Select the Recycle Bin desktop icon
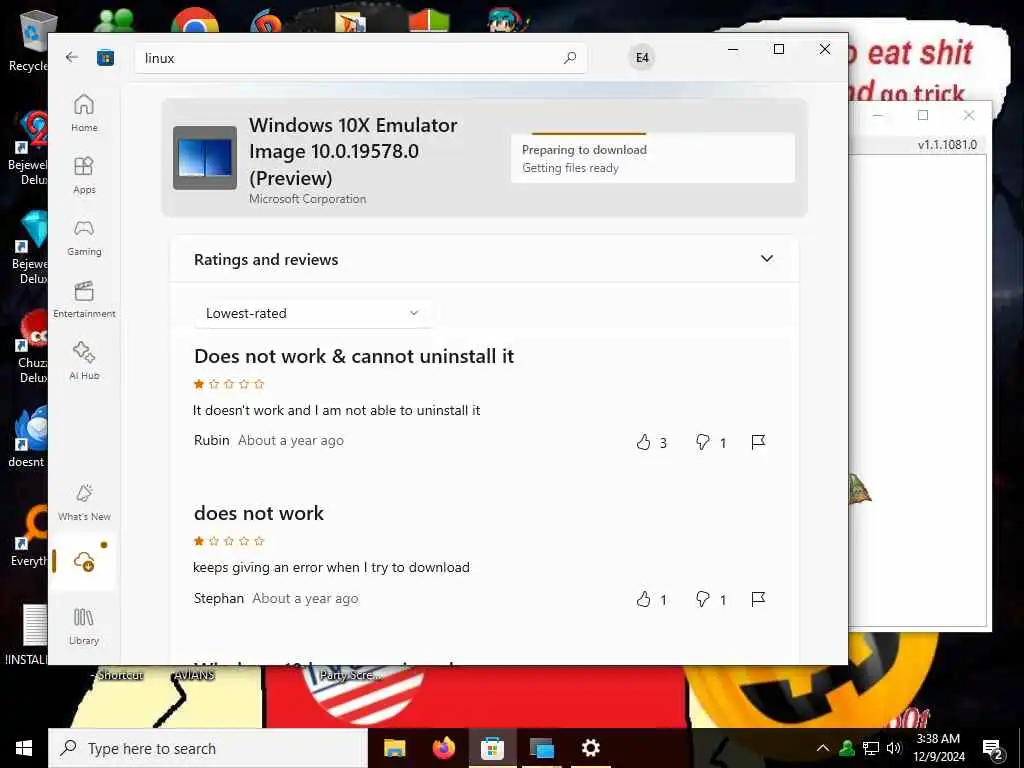Image resolution: width=1024 pixels, height=768 pixels. 31,39
